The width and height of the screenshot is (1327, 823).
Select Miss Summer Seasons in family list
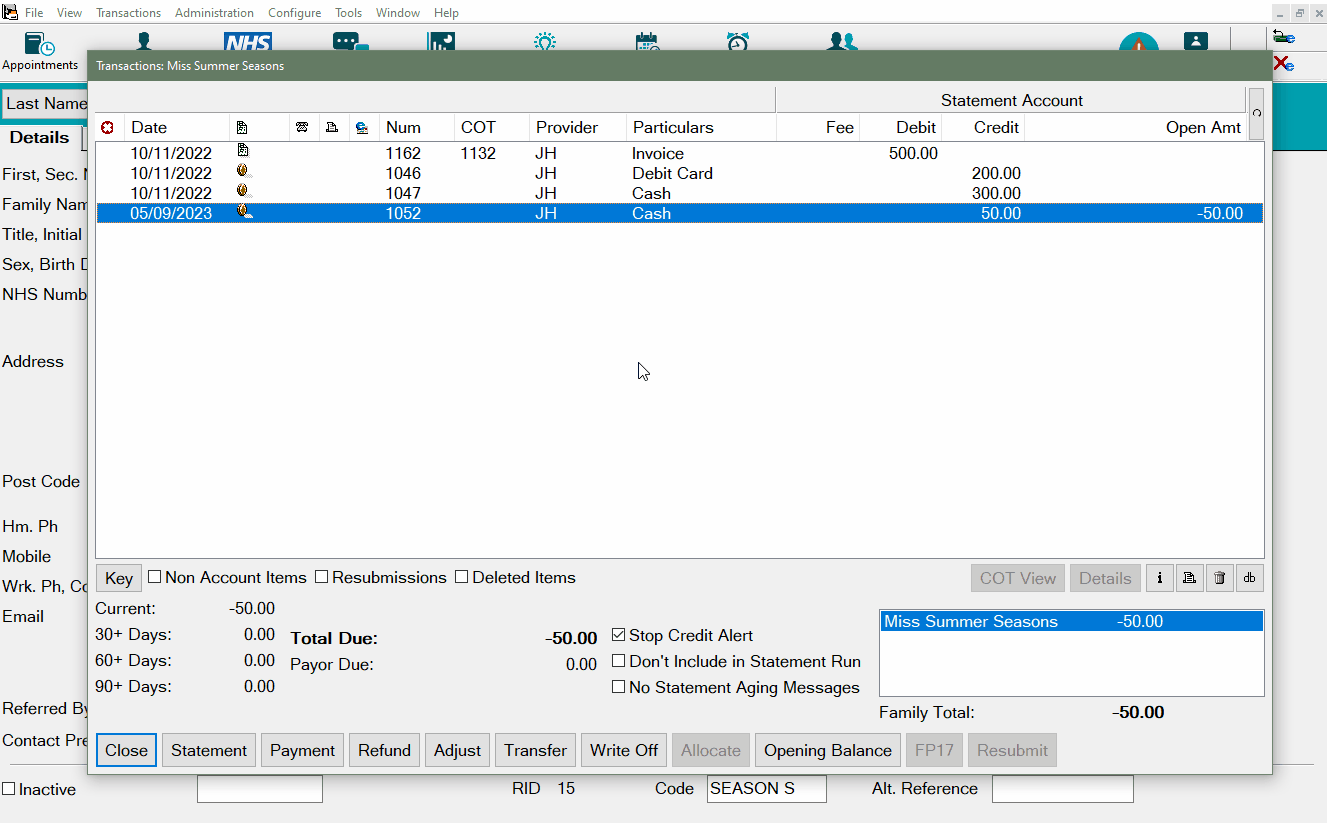coord(1071,621)
